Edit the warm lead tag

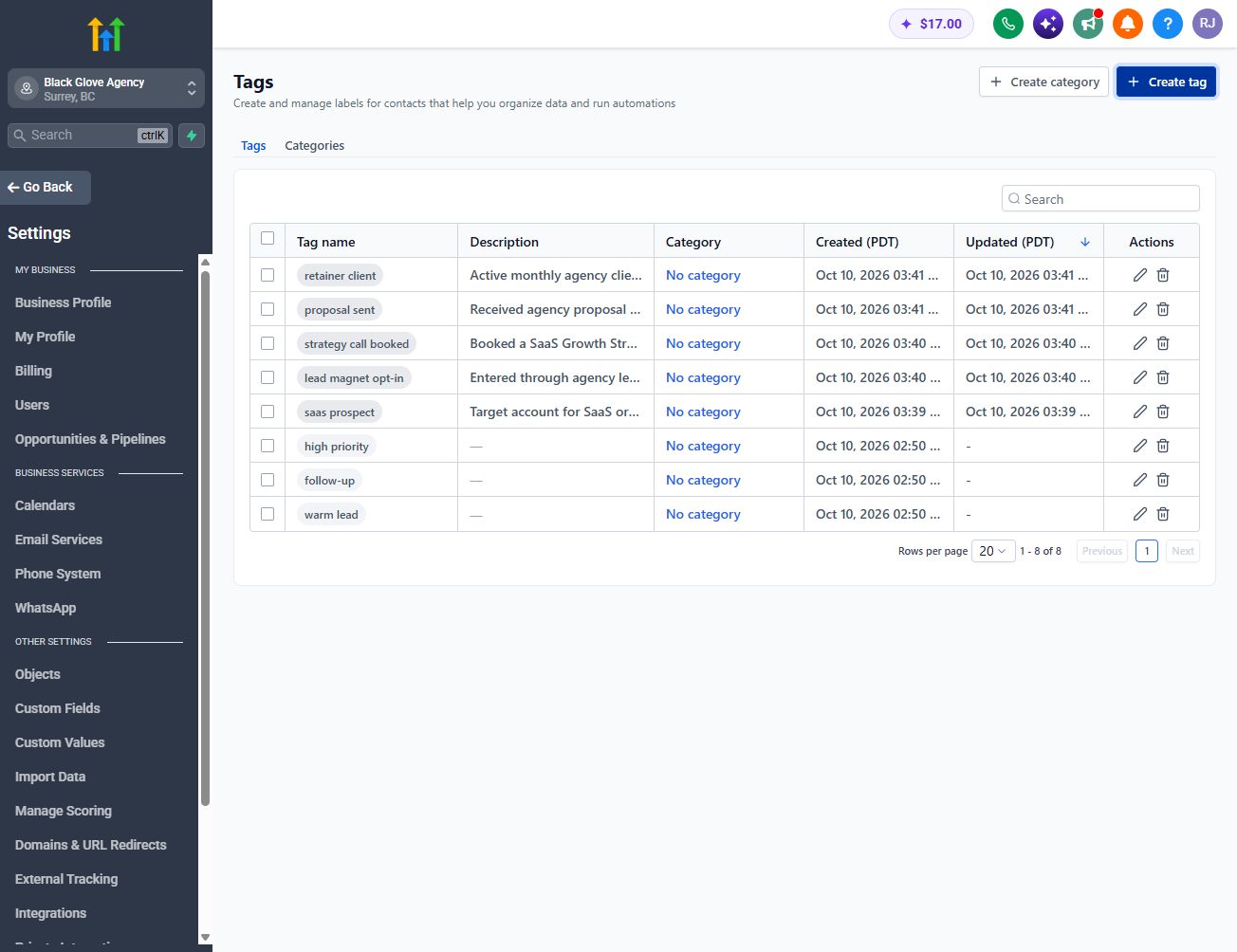(x=1140, y=514)
